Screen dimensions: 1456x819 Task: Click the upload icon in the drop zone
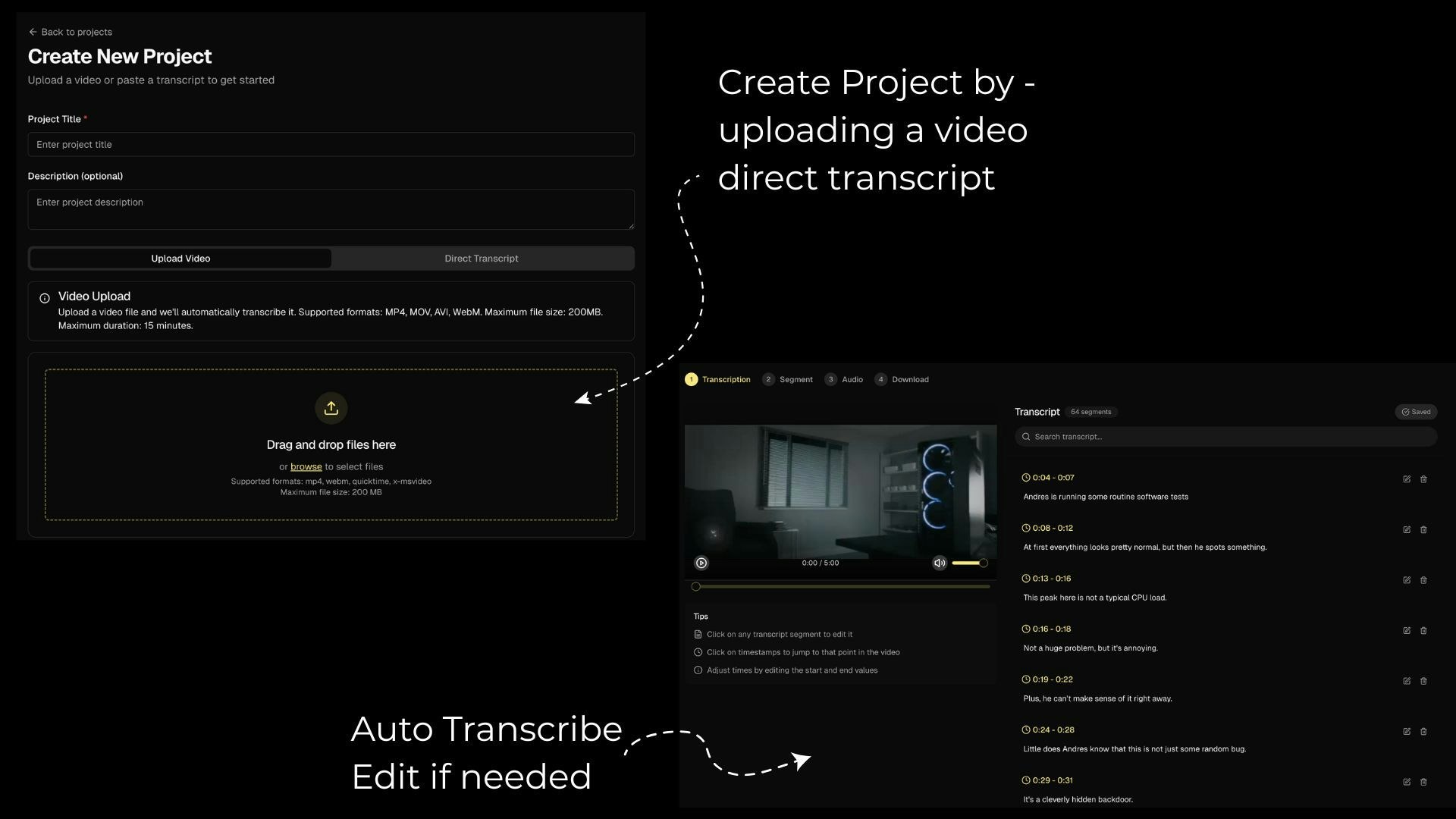coord(331,408)
